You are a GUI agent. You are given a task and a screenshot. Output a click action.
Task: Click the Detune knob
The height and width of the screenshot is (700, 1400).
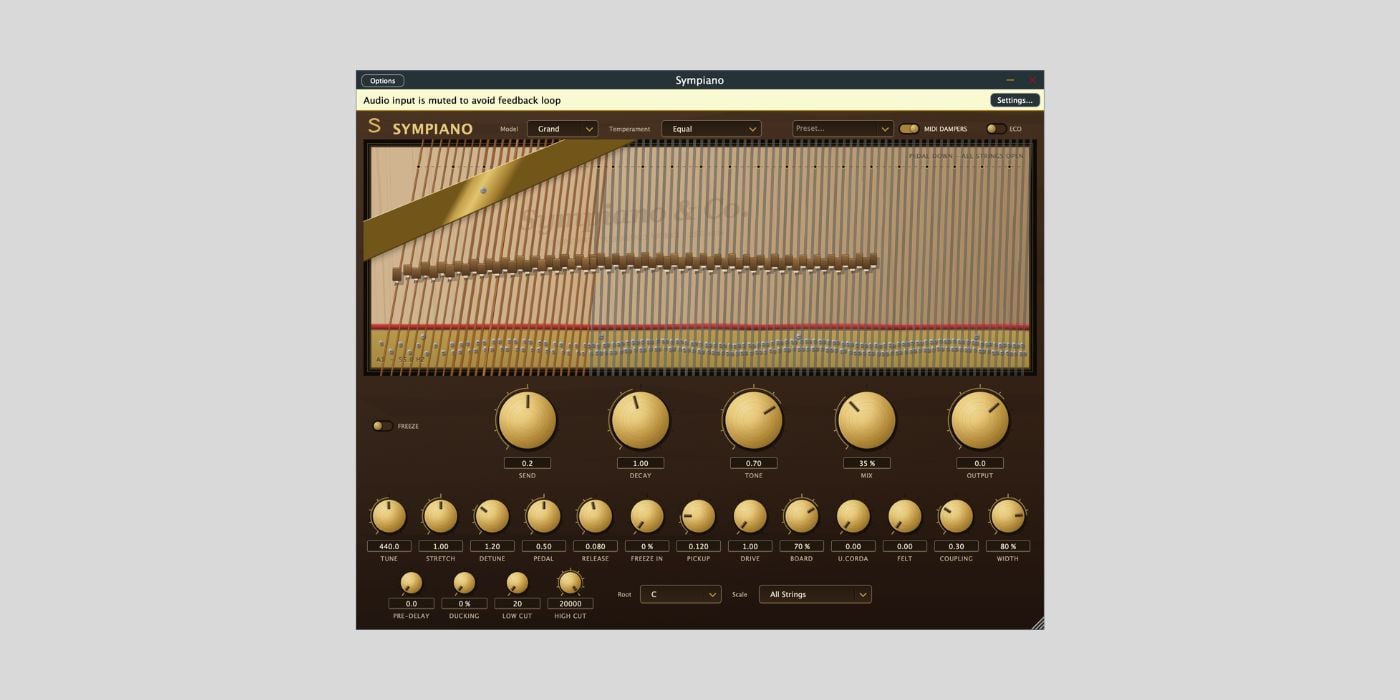pos(492,517)
